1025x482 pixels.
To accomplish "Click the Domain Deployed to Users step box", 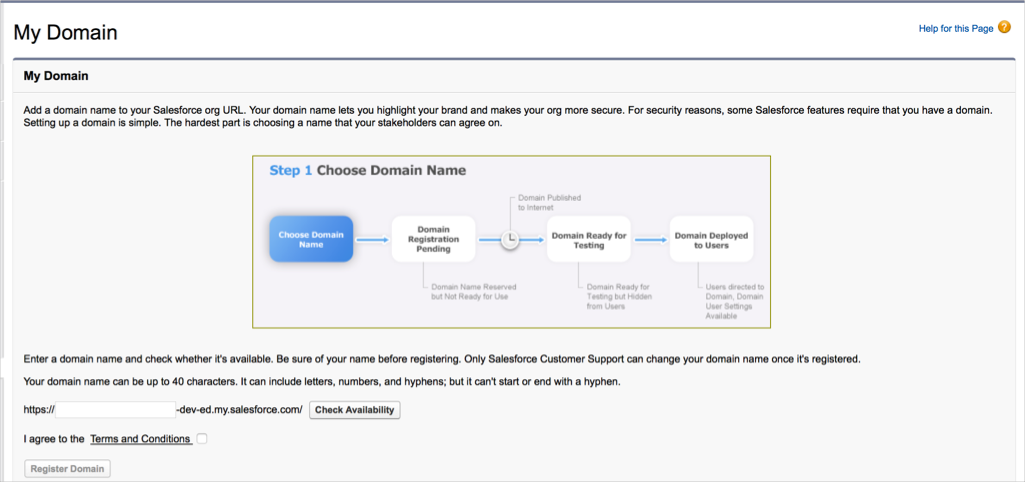I will point(710,239).
